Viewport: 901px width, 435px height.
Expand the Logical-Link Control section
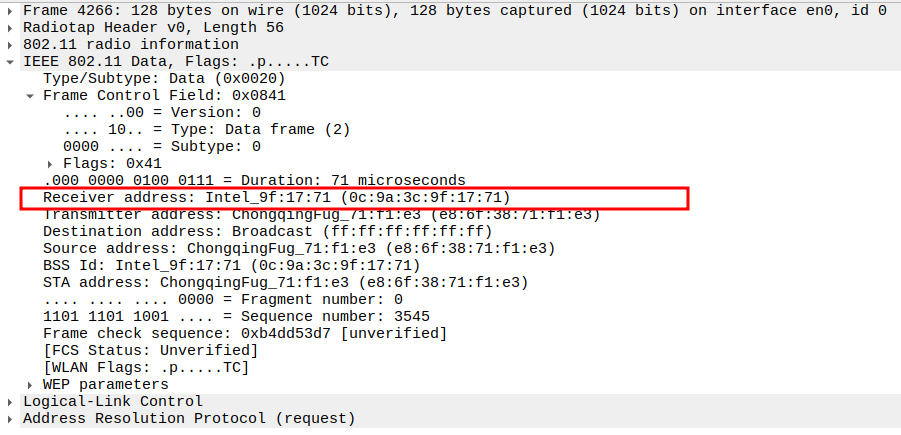(x=11, y=401)
